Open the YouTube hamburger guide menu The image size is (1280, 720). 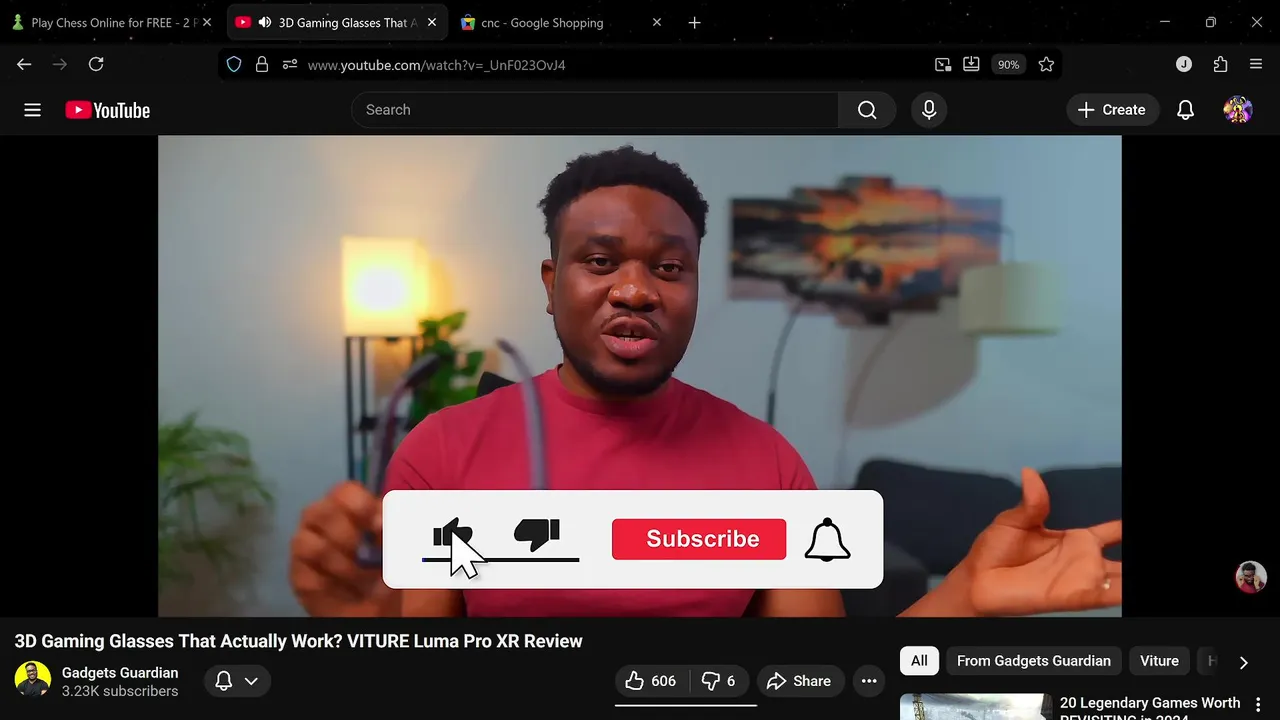32,110
